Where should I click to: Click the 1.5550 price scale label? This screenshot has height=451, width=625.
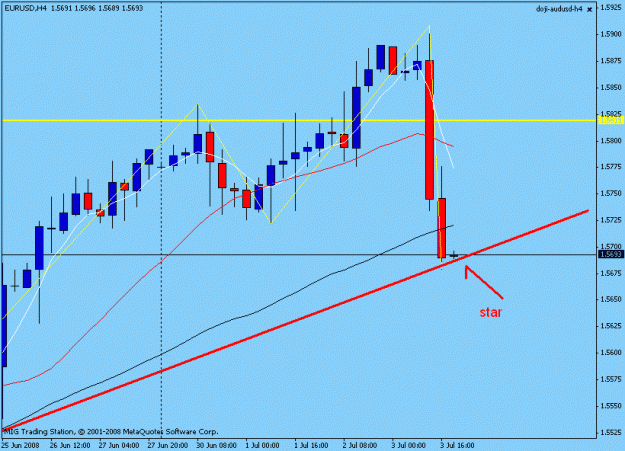pos(611,406)
